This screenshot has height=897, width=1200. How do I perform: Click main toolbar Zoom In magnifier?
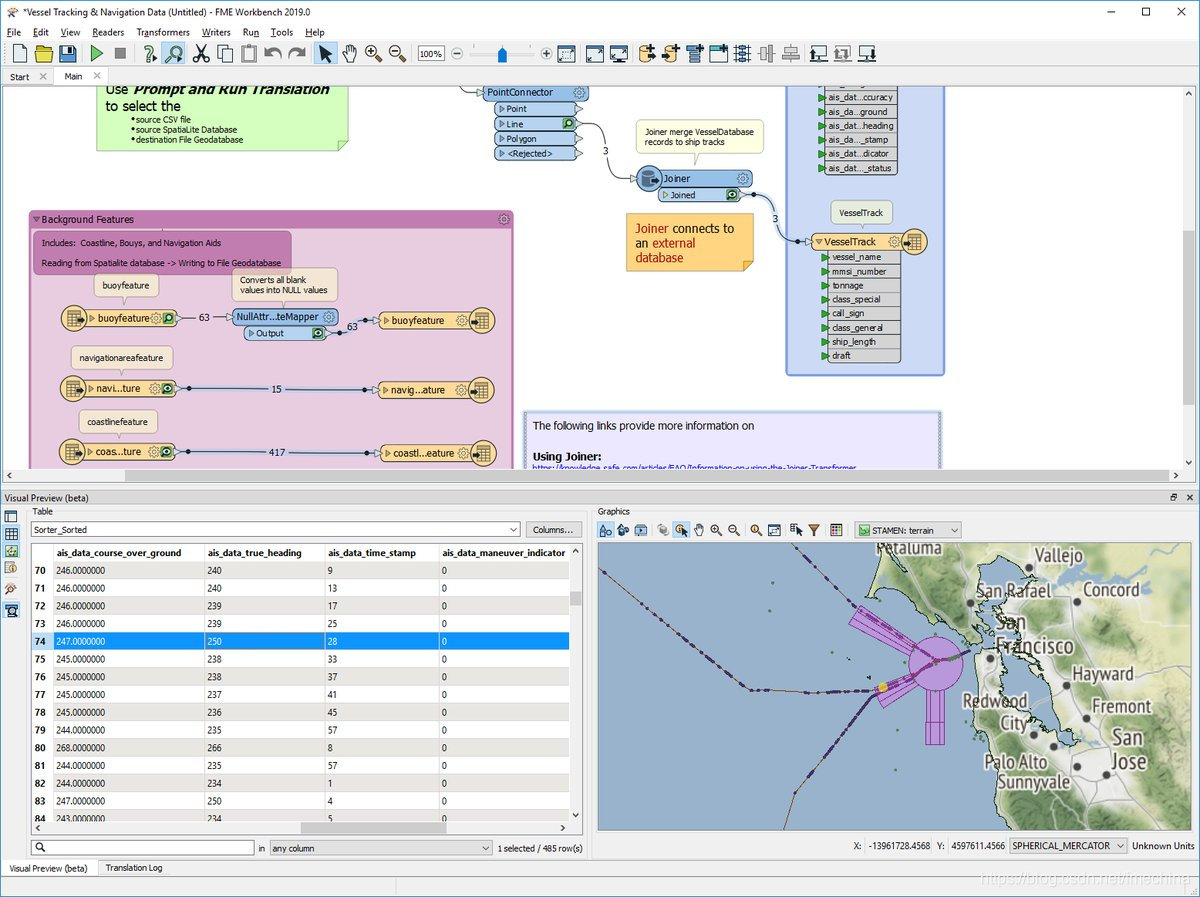373,53
